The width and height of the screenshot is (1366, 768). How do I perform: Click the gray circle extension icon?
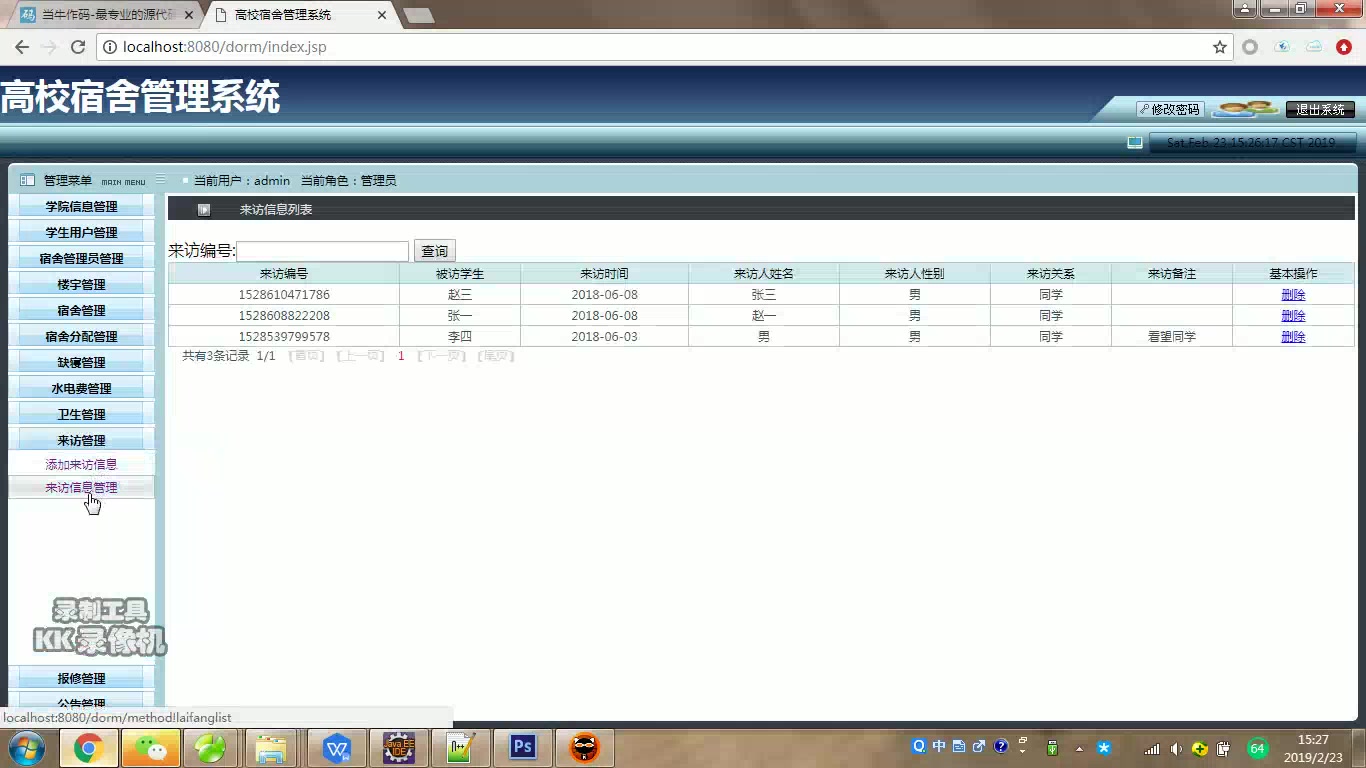(1250, 47)
